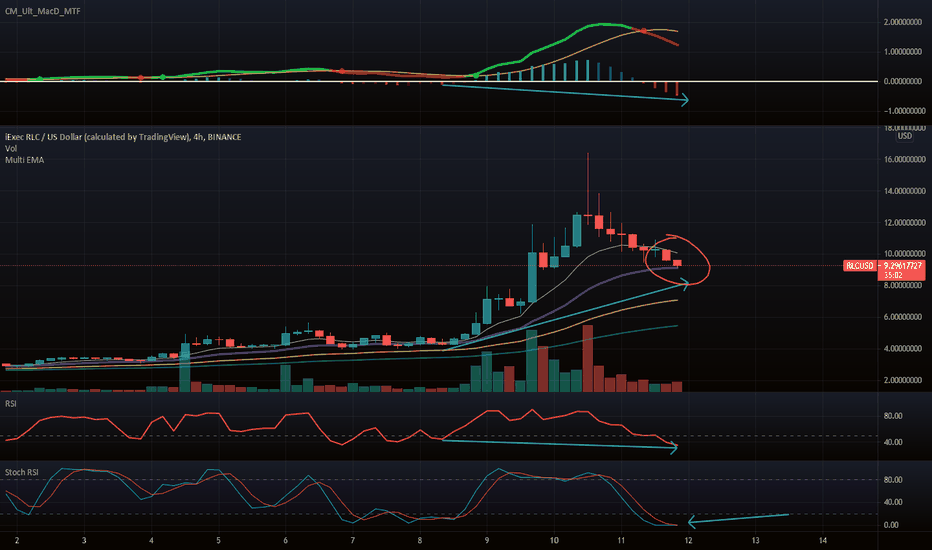Click the 35:02 candle countdown timer
The height and width of the screenshot is (550, 932).
tap(893, 275)
